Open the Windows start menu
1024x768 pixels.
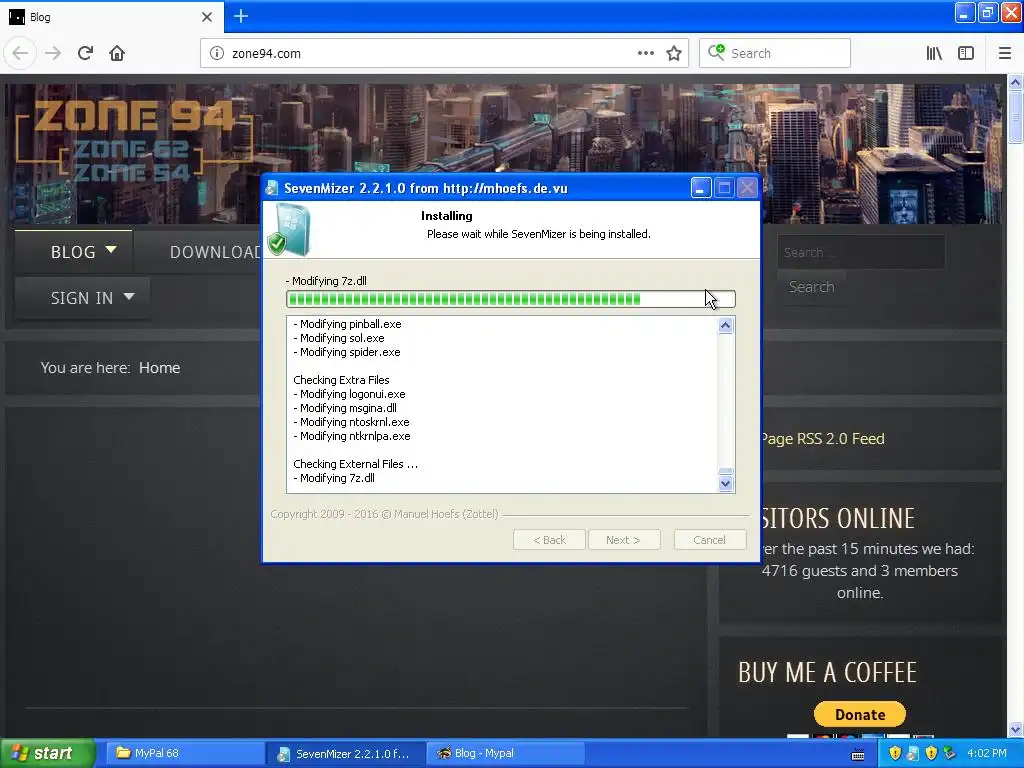47,753
